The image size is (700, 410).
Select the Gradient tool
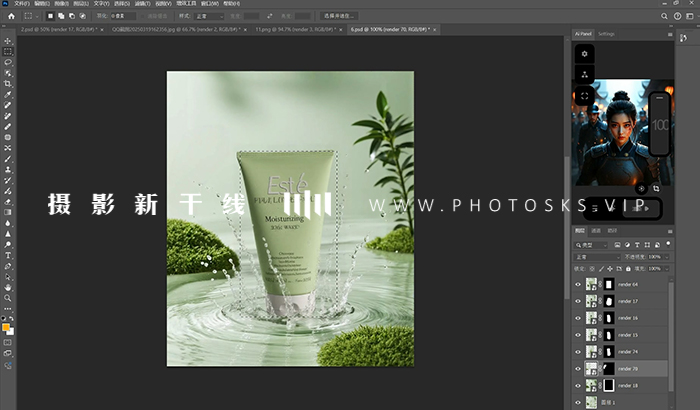(8, 213)
